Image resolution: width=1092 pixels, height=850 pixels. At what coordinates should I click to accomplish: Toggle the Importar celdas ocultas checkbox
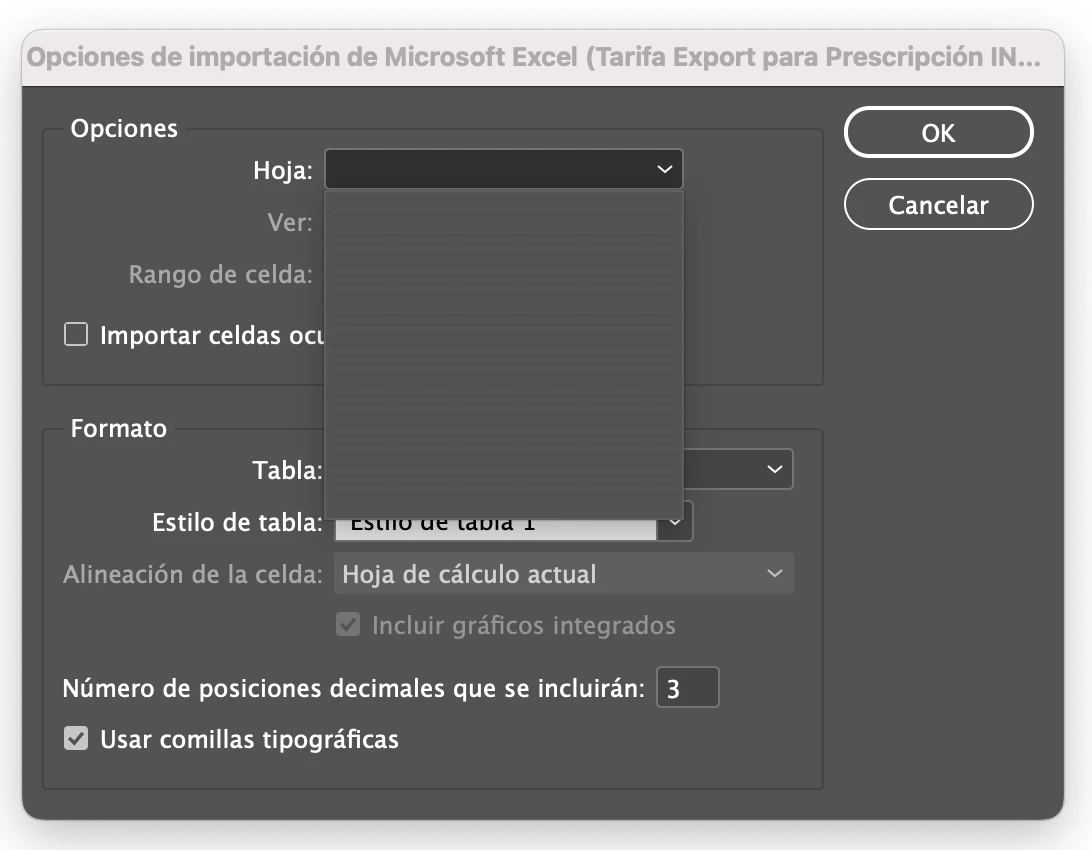[x=76, y=334]
